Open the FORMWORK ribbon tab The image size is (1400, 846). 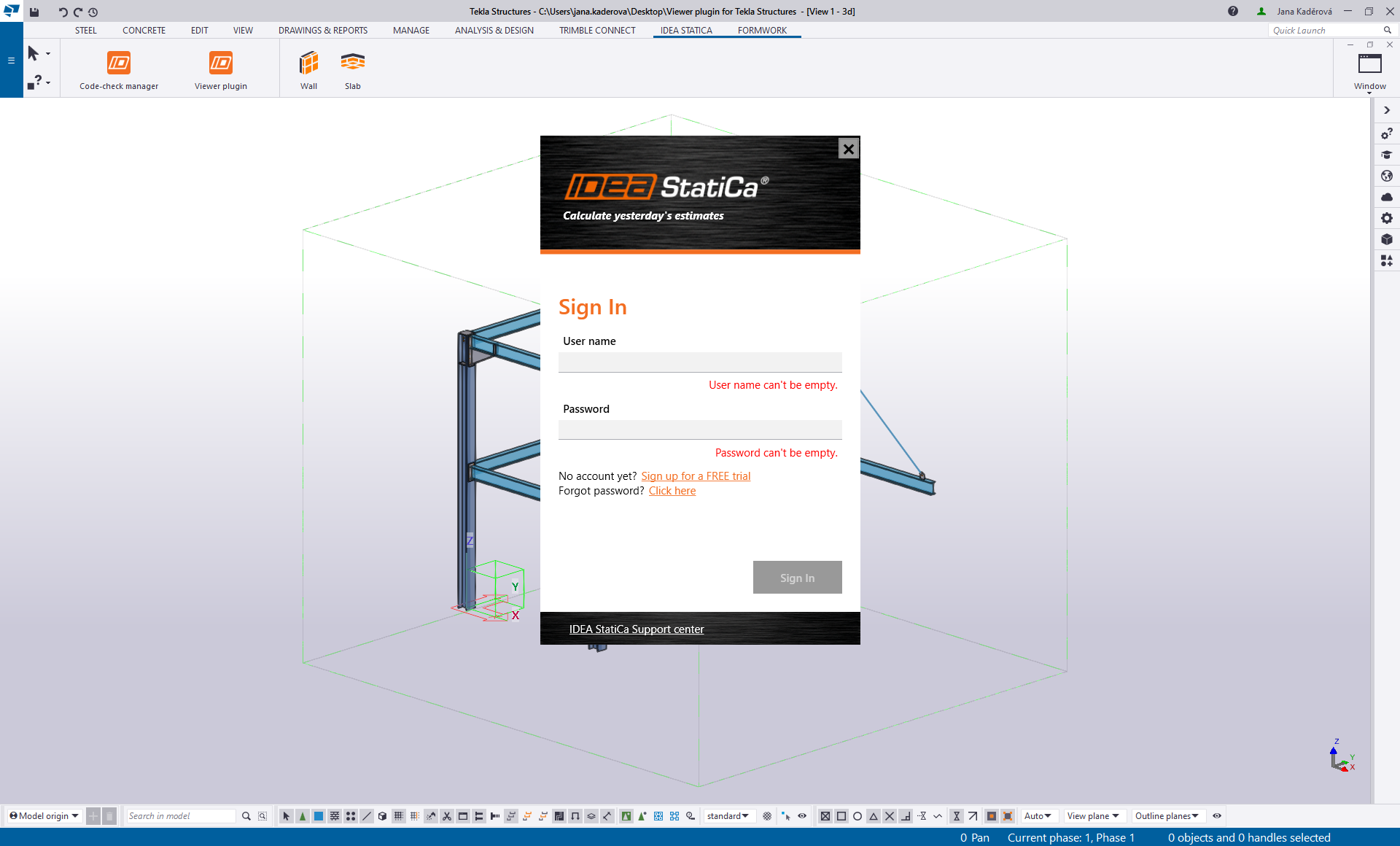pos(761,31)
